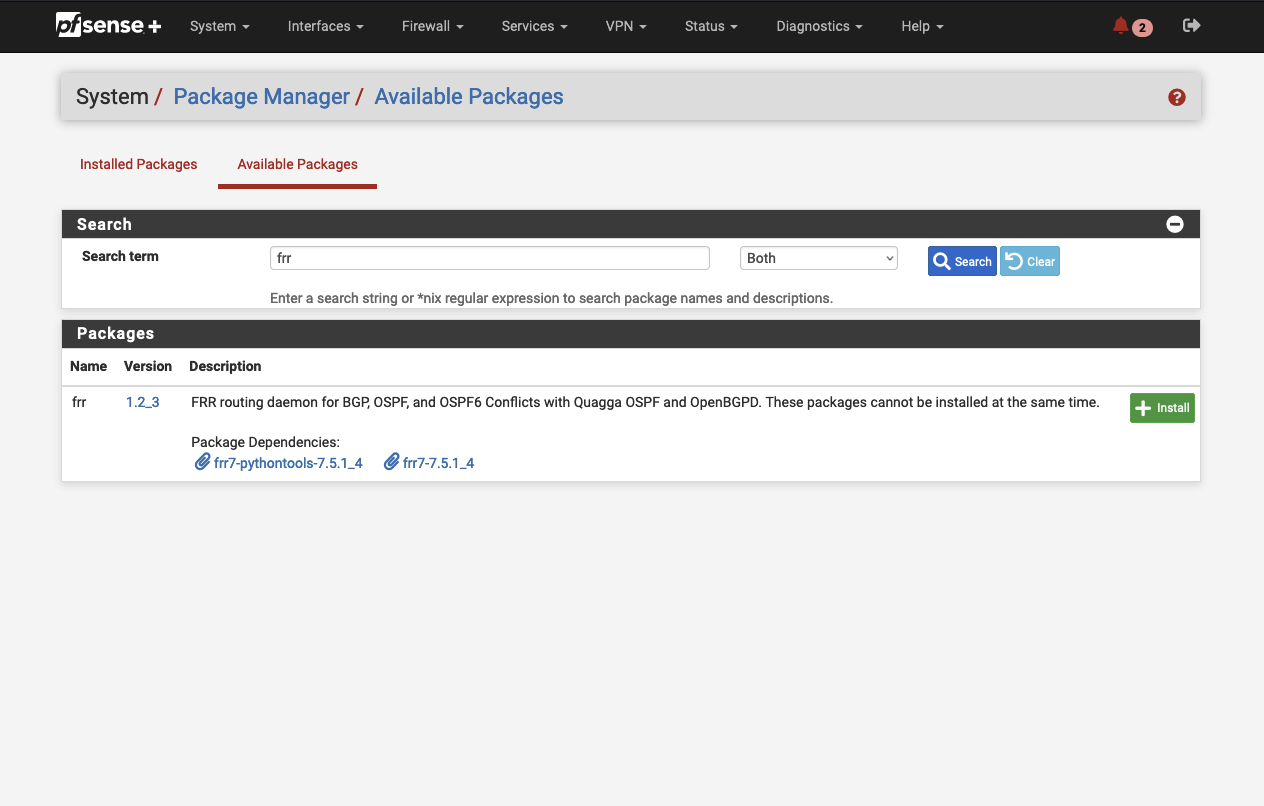The height and width of the screenshot is (806, 1264).
Task: Click the help question mark icon
Action: 1177,97
